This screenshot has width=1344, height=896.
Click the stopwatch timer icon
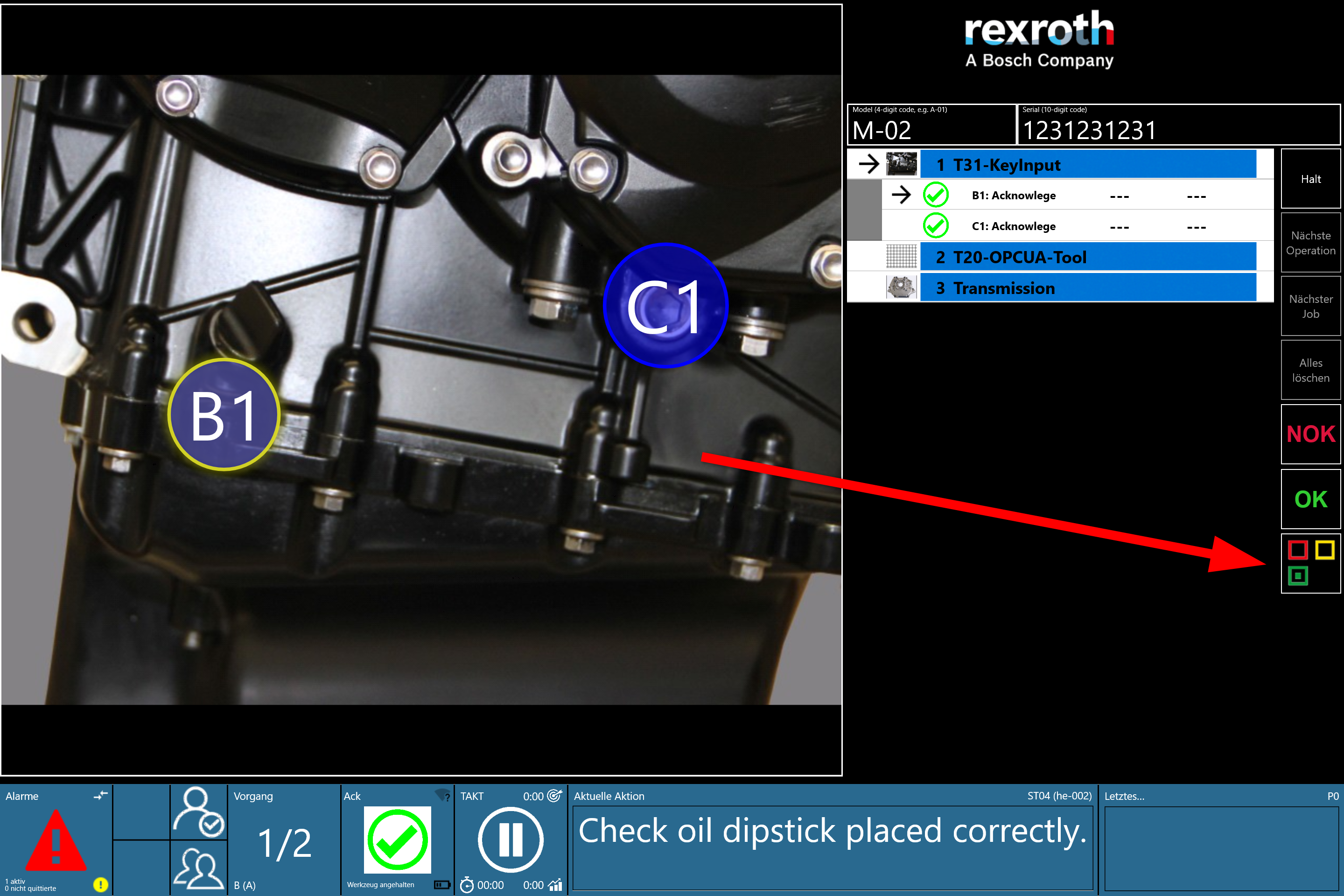467,885
